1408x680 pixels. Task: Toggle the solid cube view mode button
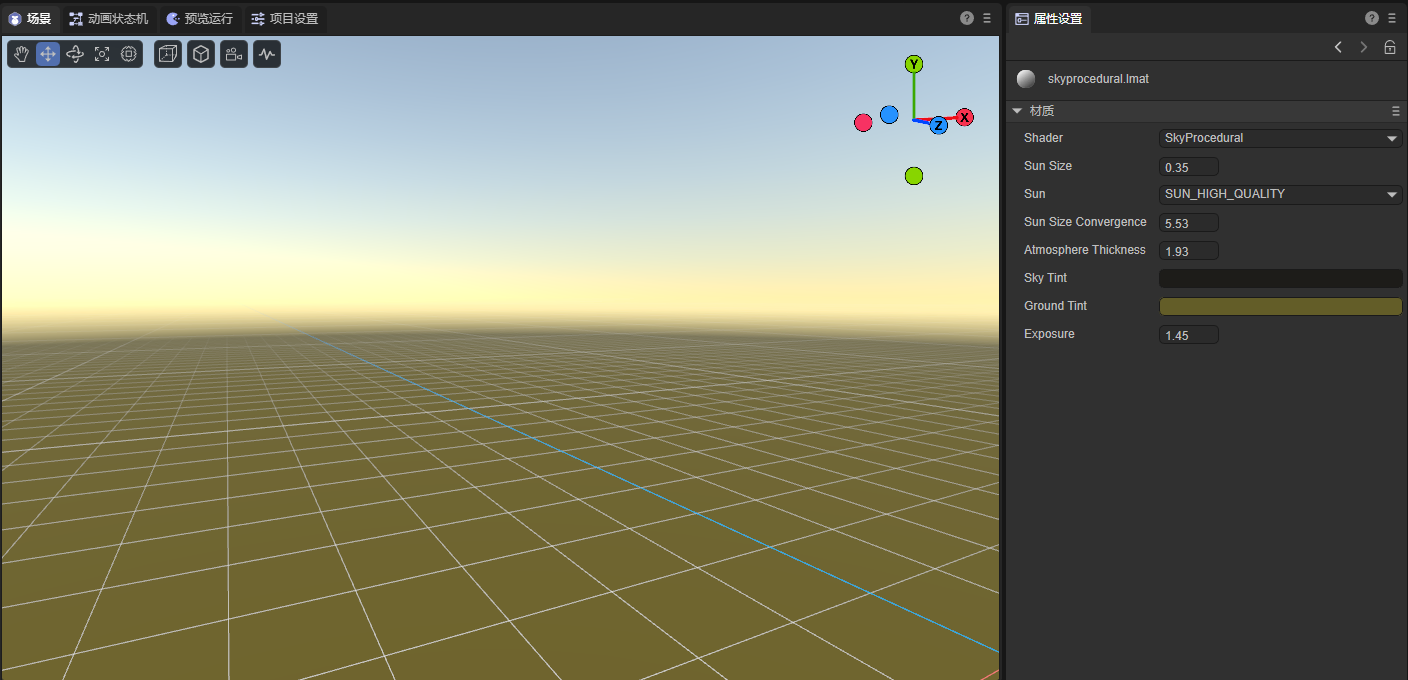[x=201, y=54]
